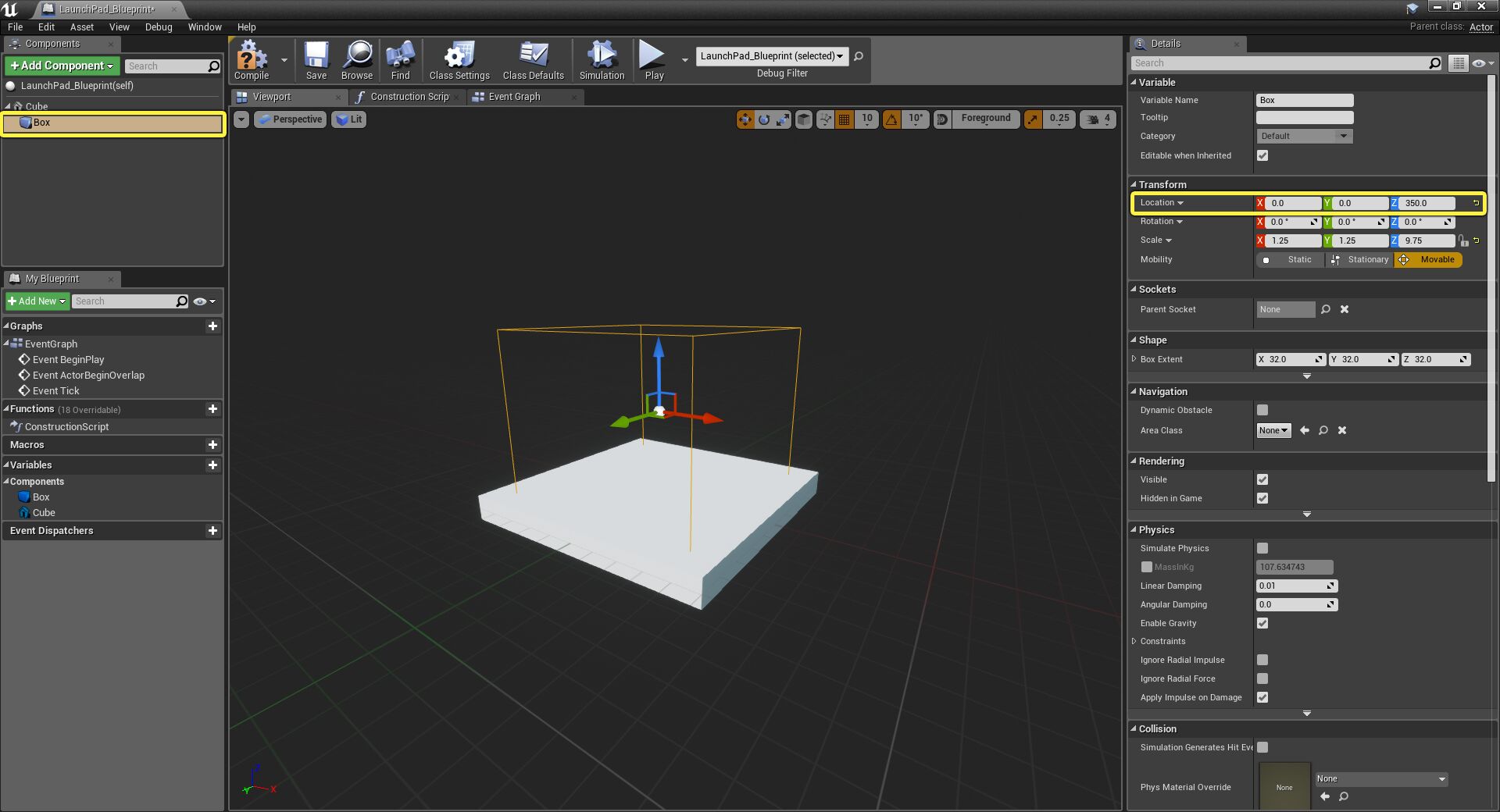
Task: Uncheck Editable when Inherited checkbox
Action: 1262,156
